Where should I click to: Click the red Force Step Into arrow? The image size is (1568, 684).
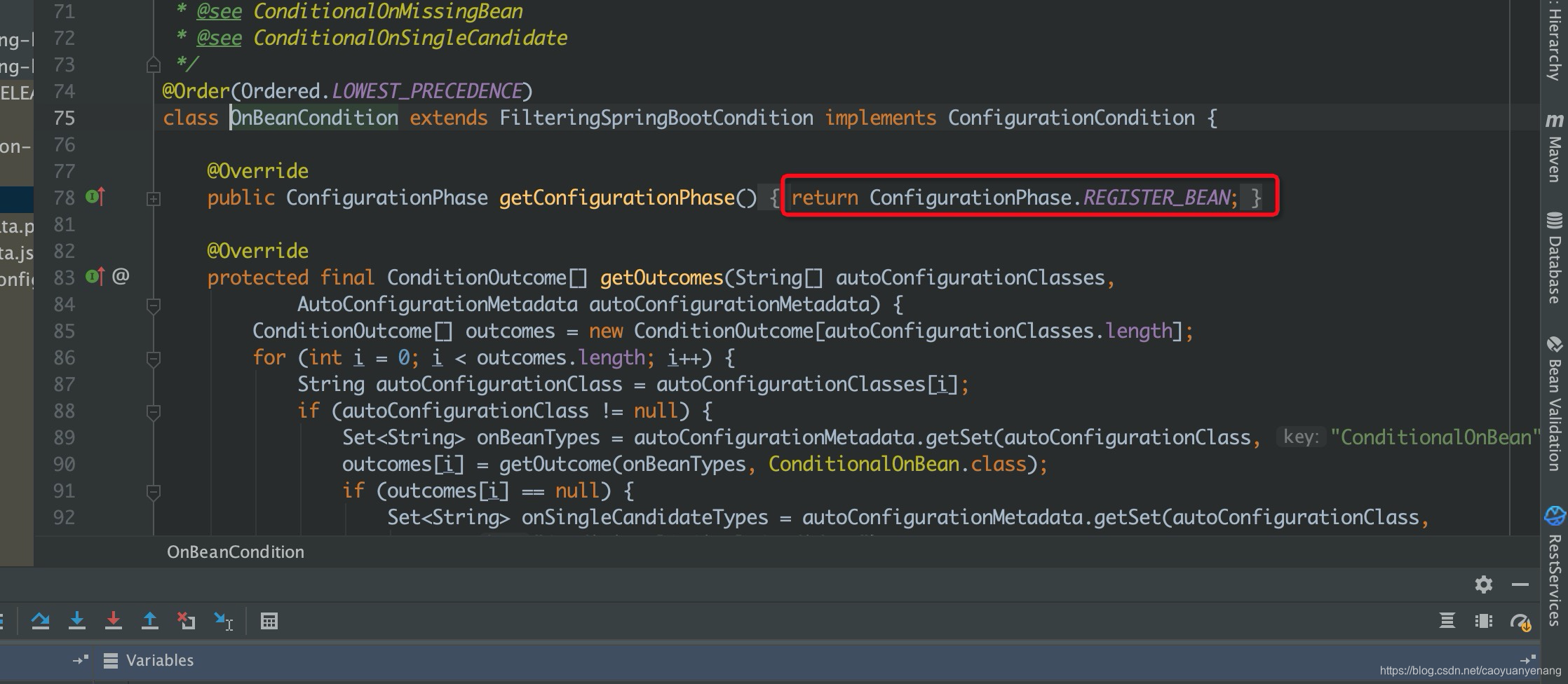pyautogui.click(x=113, y=621)
